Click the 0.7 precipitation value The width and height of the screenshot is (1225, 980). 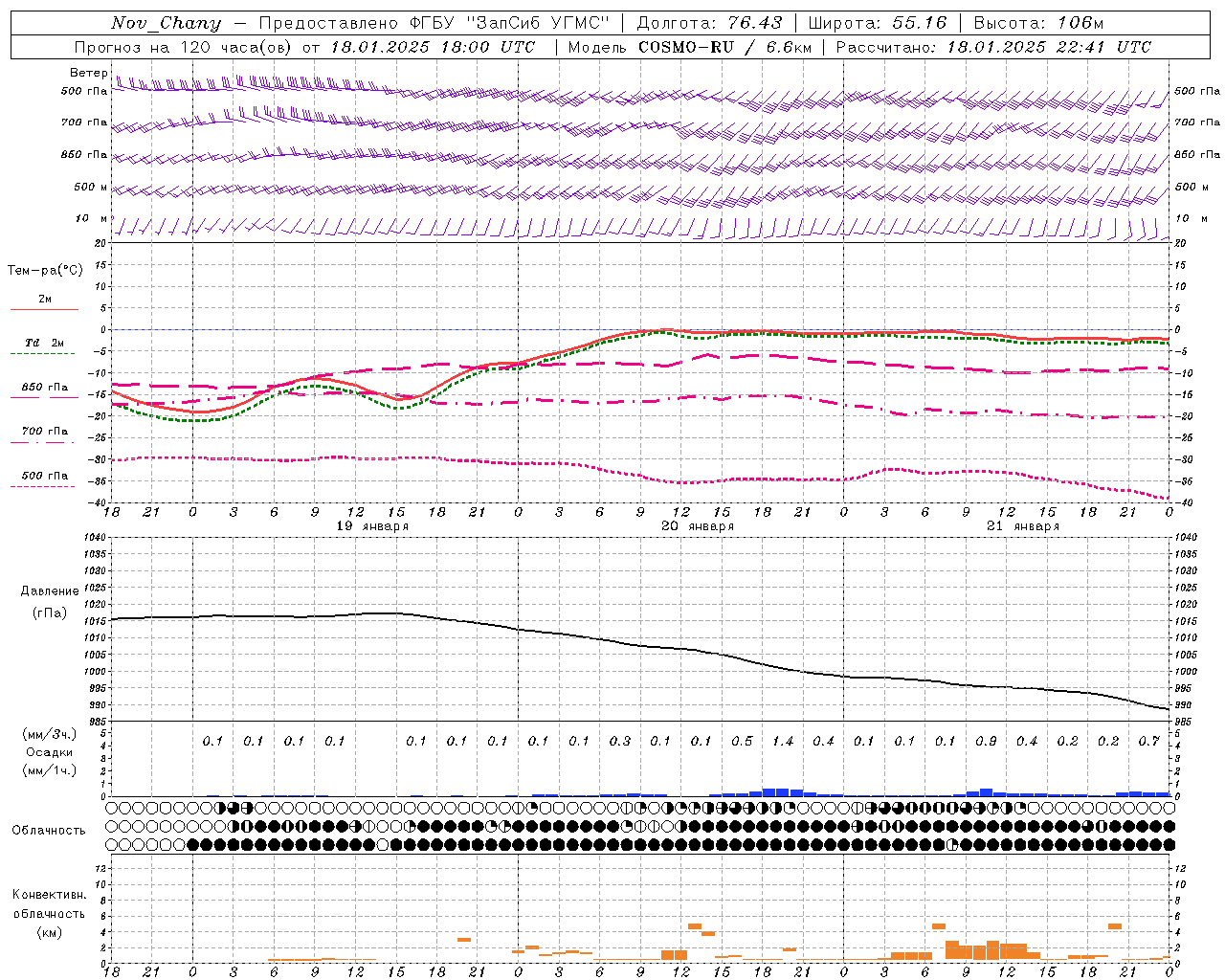point(1149,741)
